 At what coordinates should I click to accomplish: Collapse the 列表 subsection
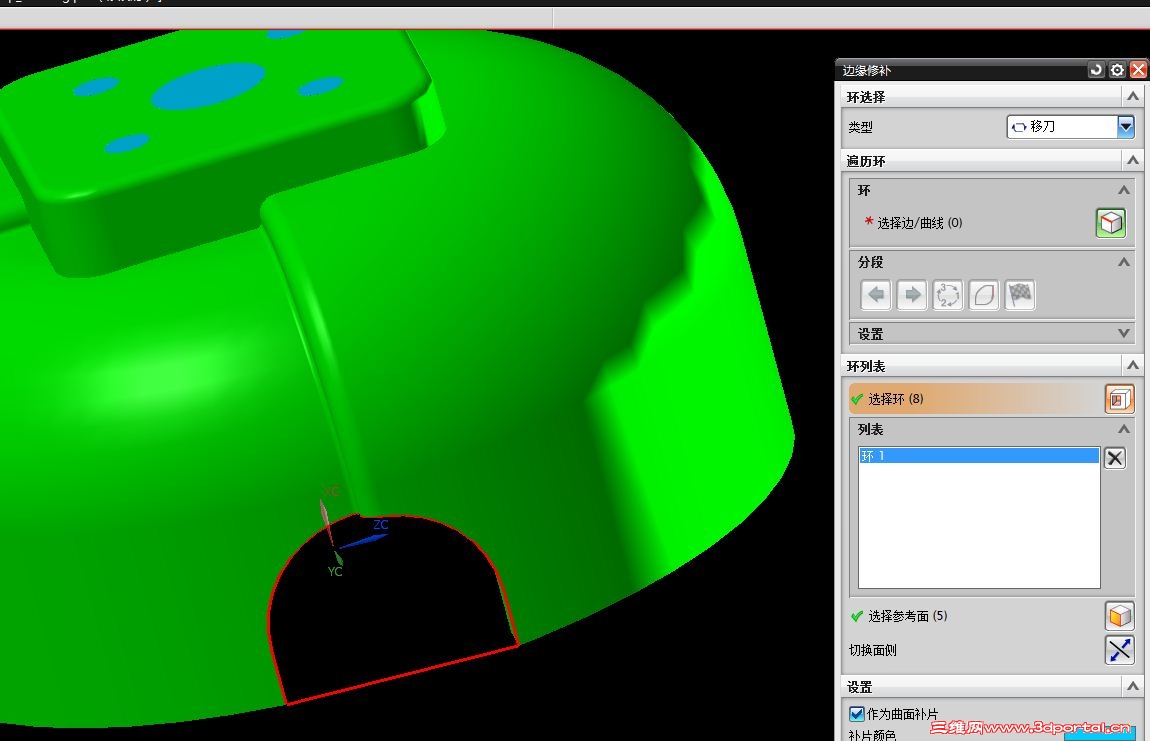pyautogui.click(x=1124, y=428)
